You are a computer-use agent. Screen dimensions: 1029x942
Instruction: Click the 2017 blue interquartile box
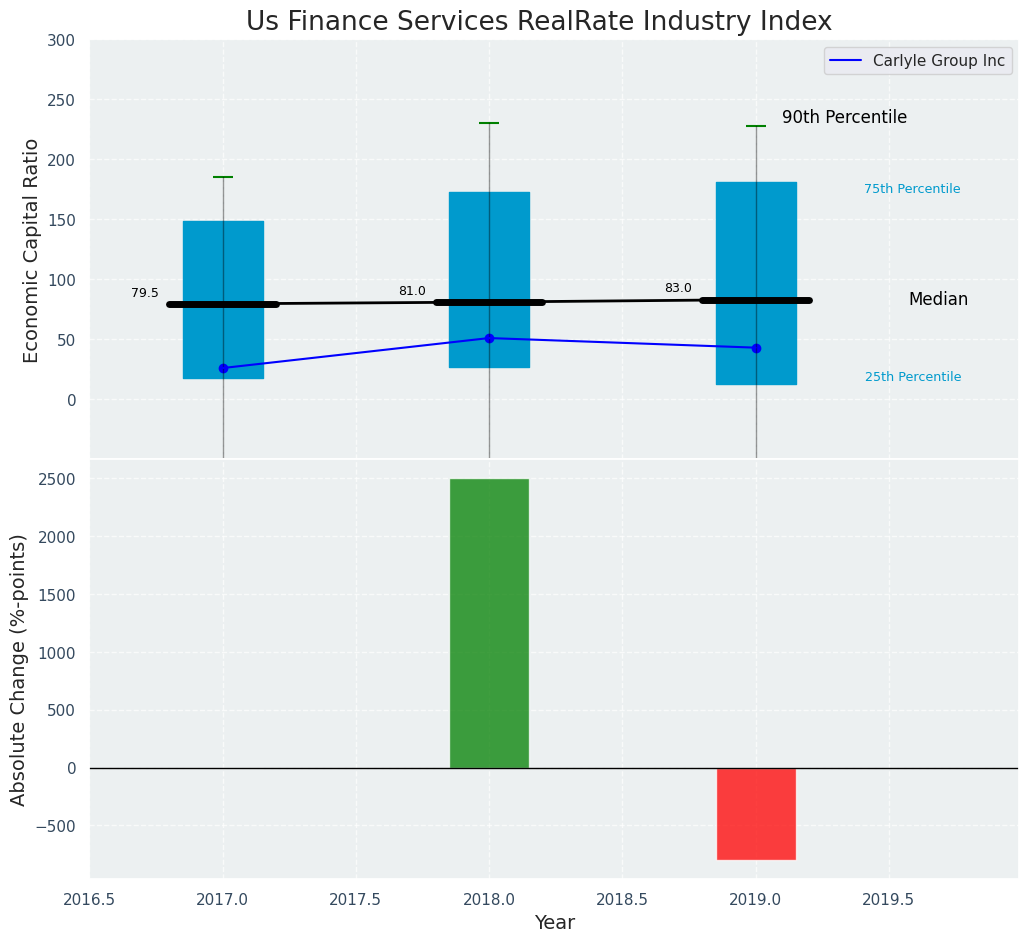(x=223, y=250)
